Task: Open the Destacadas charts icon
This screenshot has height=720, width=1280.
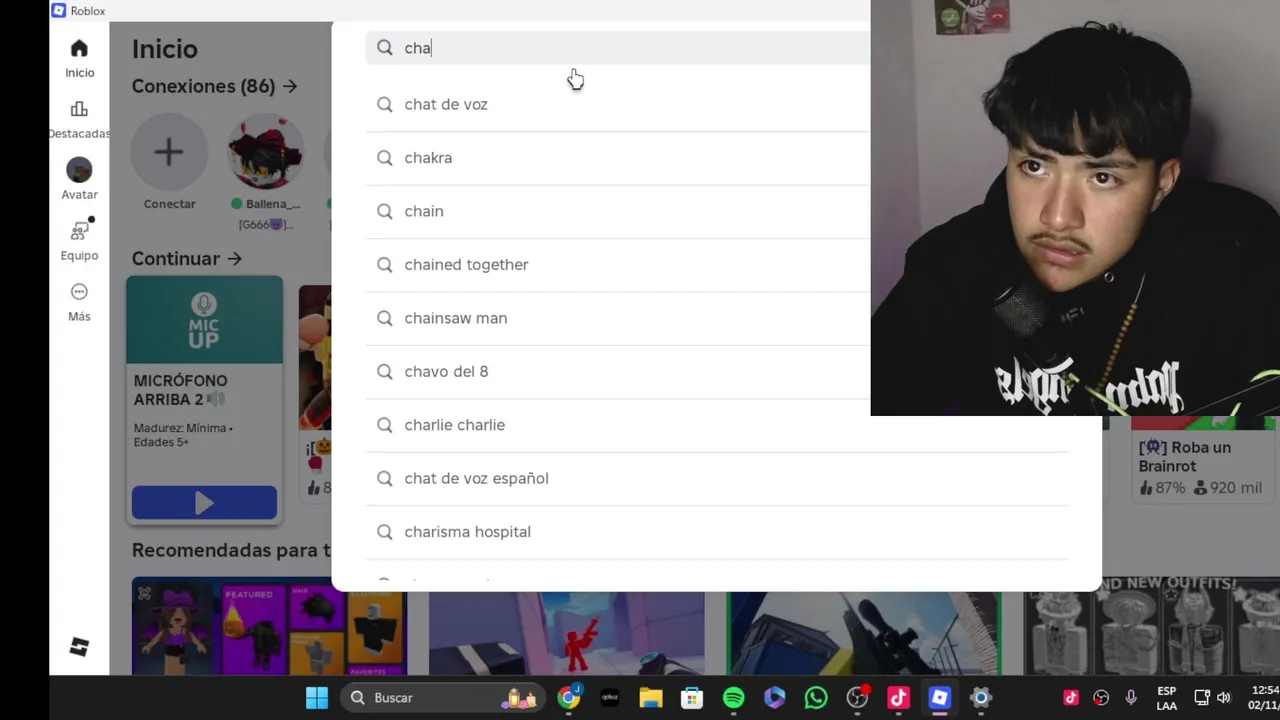Action: [x=79, y=109]
